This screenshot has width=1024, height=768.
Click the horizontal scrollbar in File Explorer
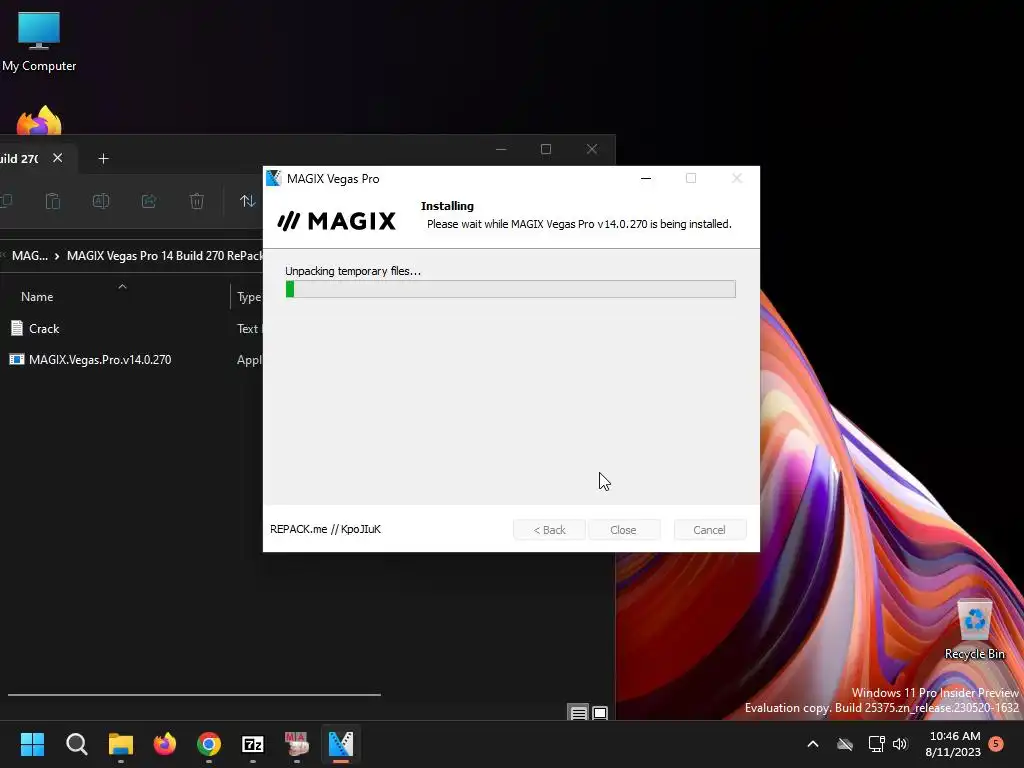[194, 695]
